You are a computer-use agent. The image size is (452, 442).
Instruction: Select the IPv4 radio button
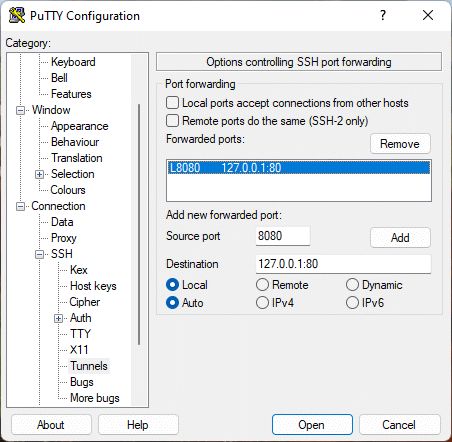(262, 303)
